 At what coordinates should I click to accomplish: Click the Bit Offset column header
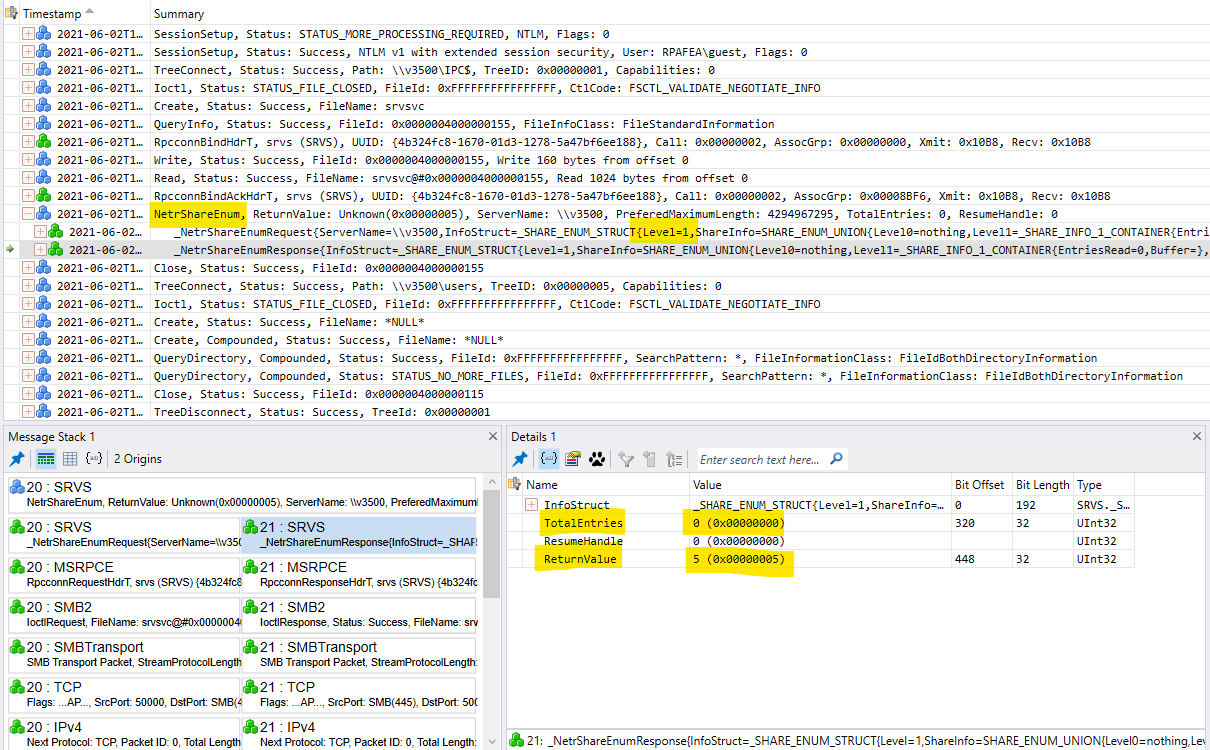coord(980,484)
